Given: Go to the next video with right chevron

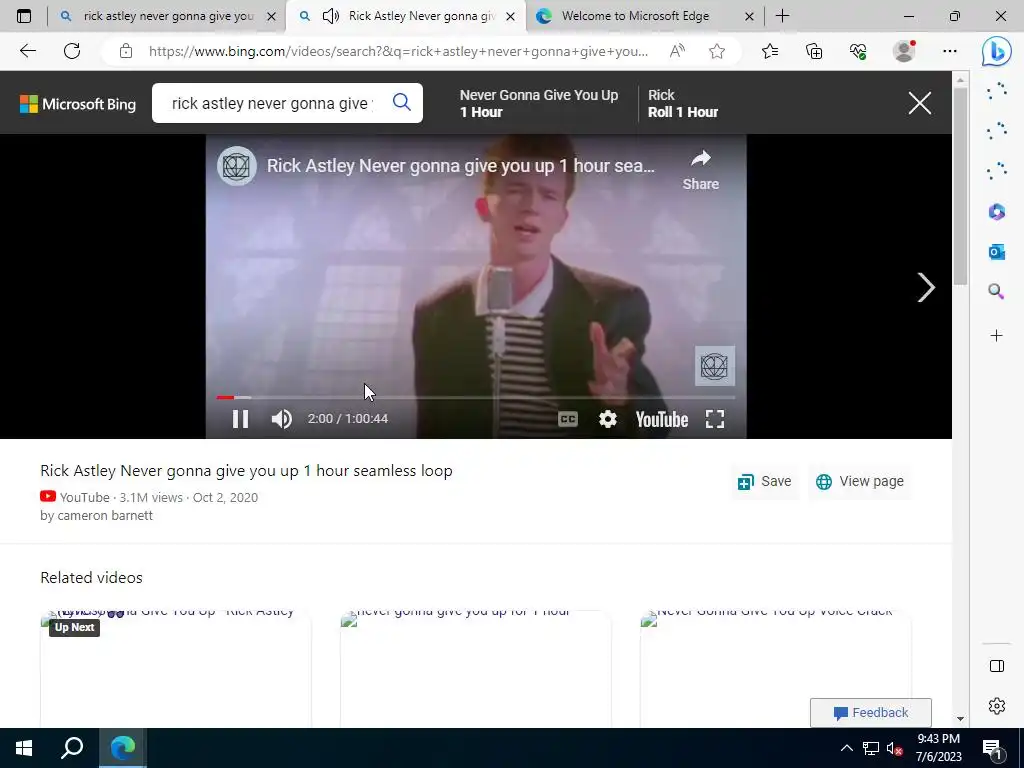Looking at the screenshot, I should pyautogui.click(x=926, y=287).
